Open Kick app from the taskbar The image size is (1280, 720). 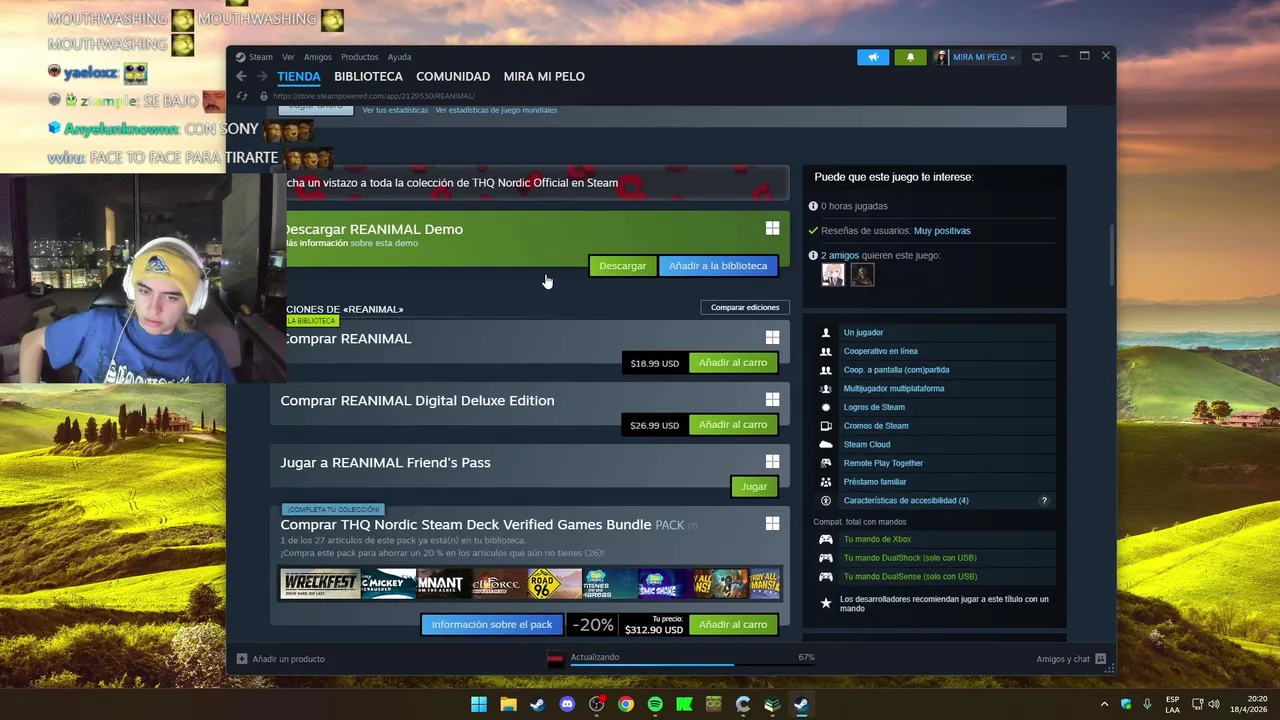pyautogui.click(x=684, y=704)
